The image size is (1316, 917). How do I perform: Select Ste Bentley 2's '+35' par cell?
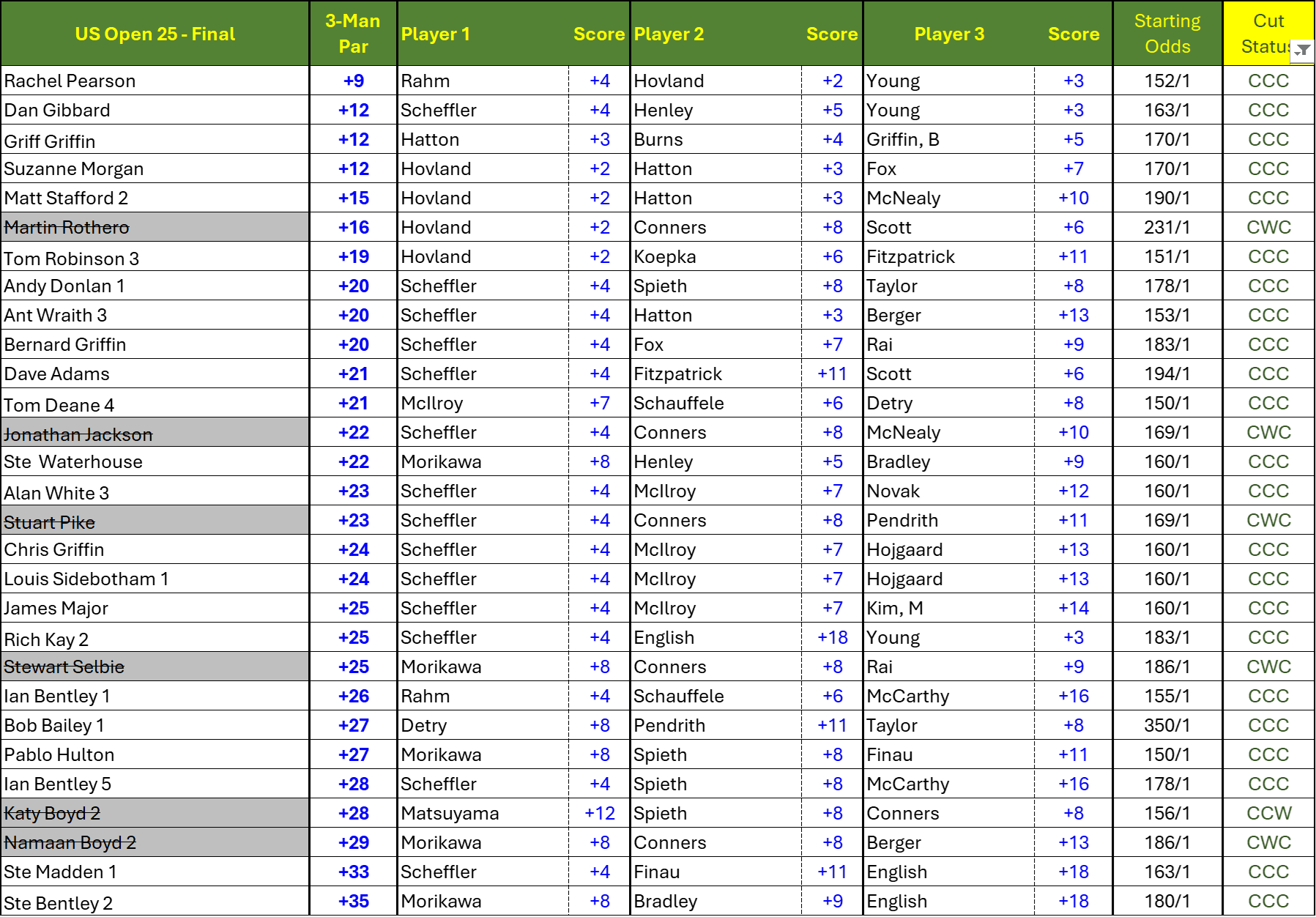tap(353, 901)
